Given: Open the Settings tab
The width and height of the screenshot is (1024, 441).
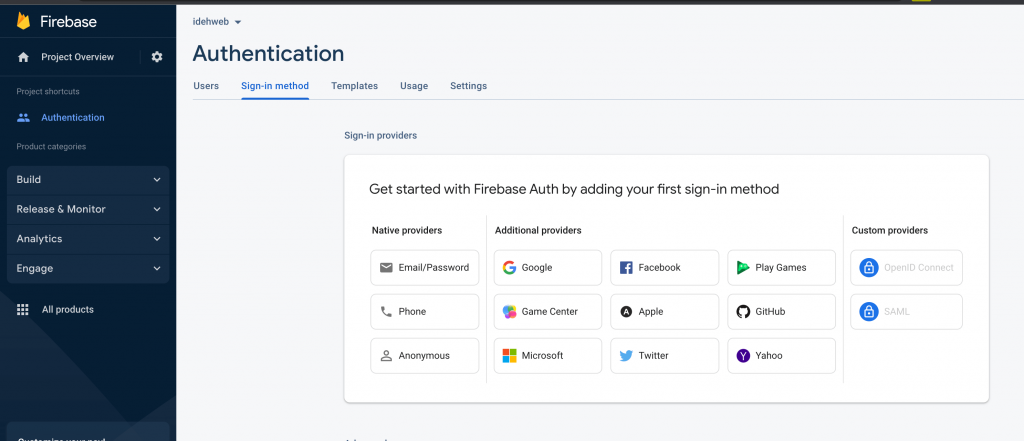Looking at the screenshot, I should click(x=468, y=86).
